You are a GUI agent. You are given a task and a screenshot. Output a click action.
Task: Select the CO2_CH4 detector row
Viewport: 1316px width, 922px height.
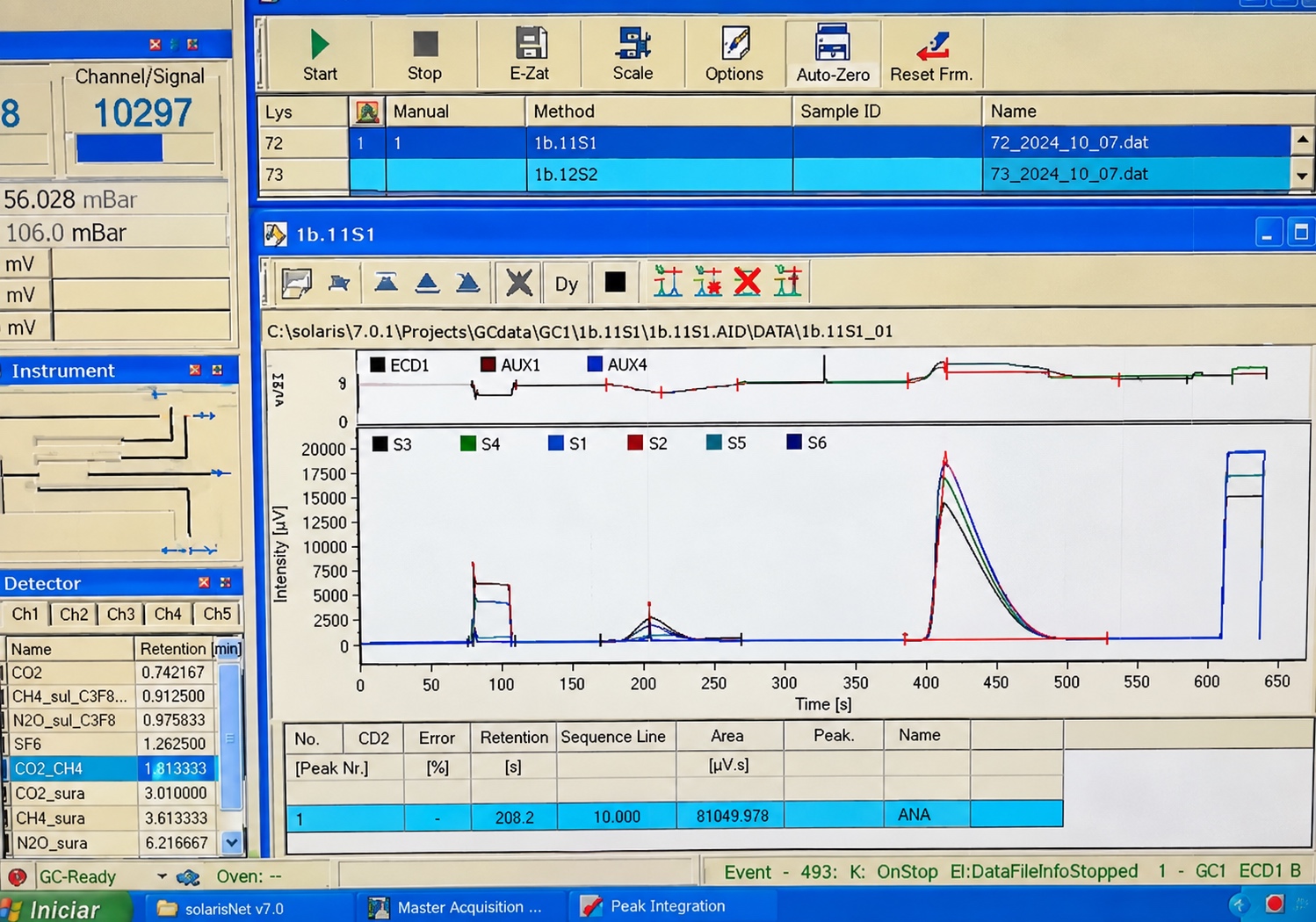coord(112,768)
